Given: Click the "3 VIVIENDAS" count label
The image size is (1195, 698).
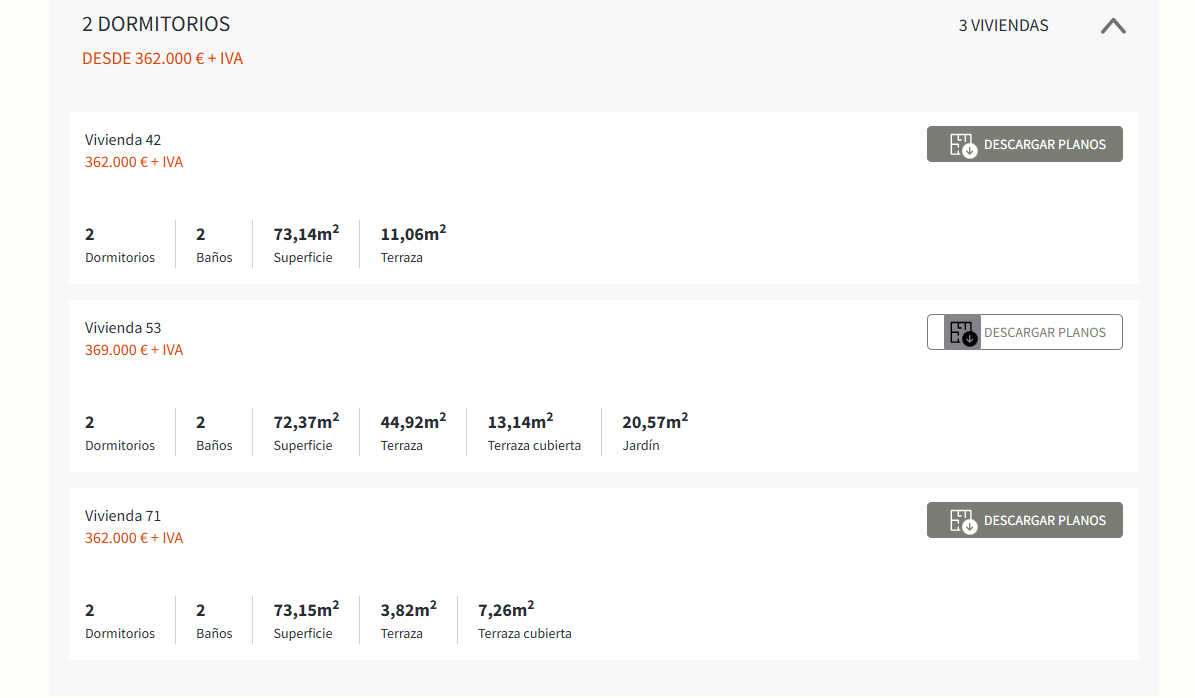Looking at the screenshot, I should [1003, 26].
